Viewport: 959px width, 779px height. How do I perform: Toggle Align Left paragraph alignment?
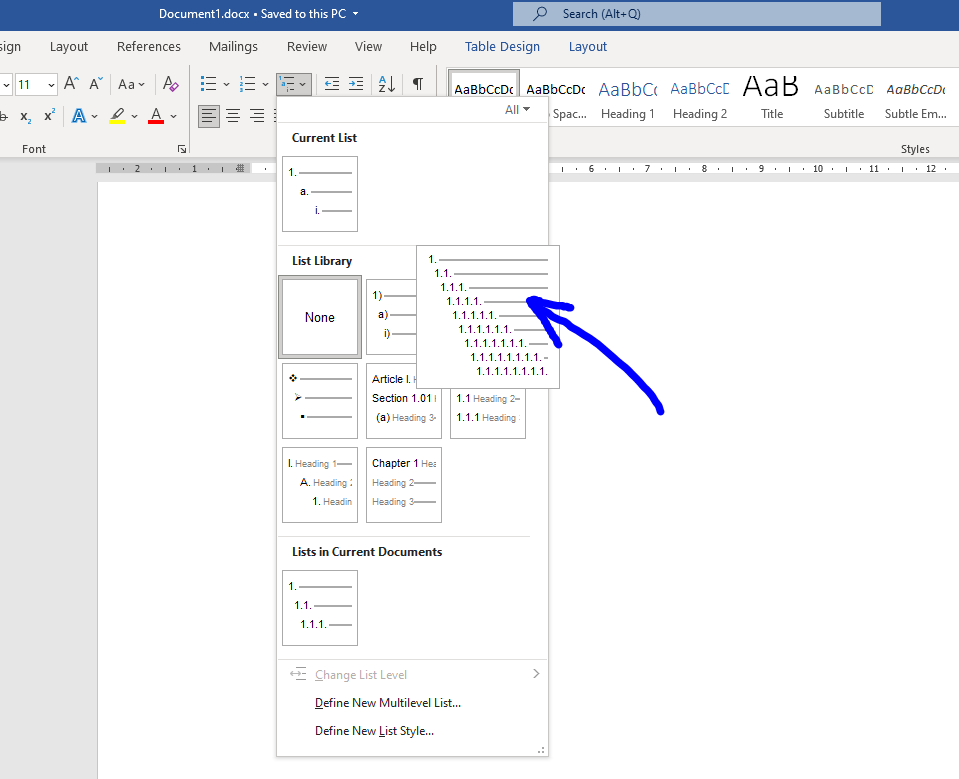pos(209,116)
